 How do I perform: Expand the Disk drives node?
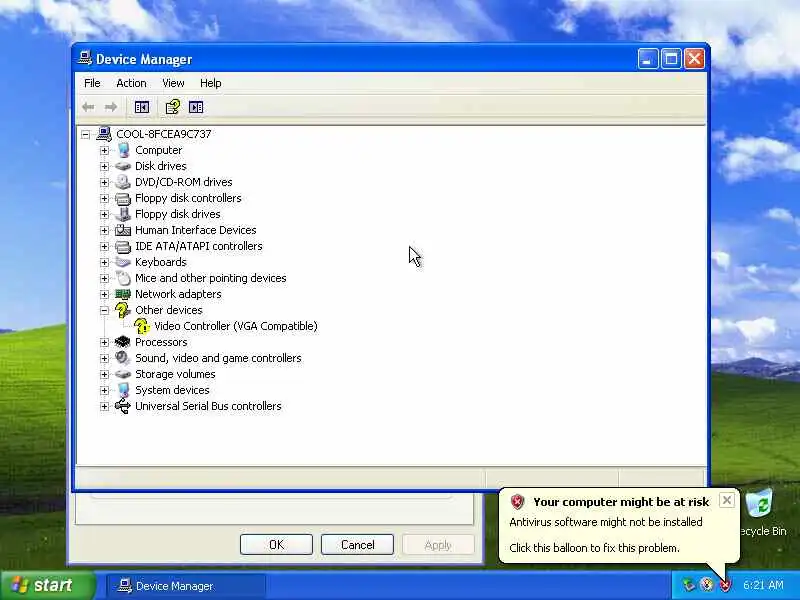click(104, 166)
